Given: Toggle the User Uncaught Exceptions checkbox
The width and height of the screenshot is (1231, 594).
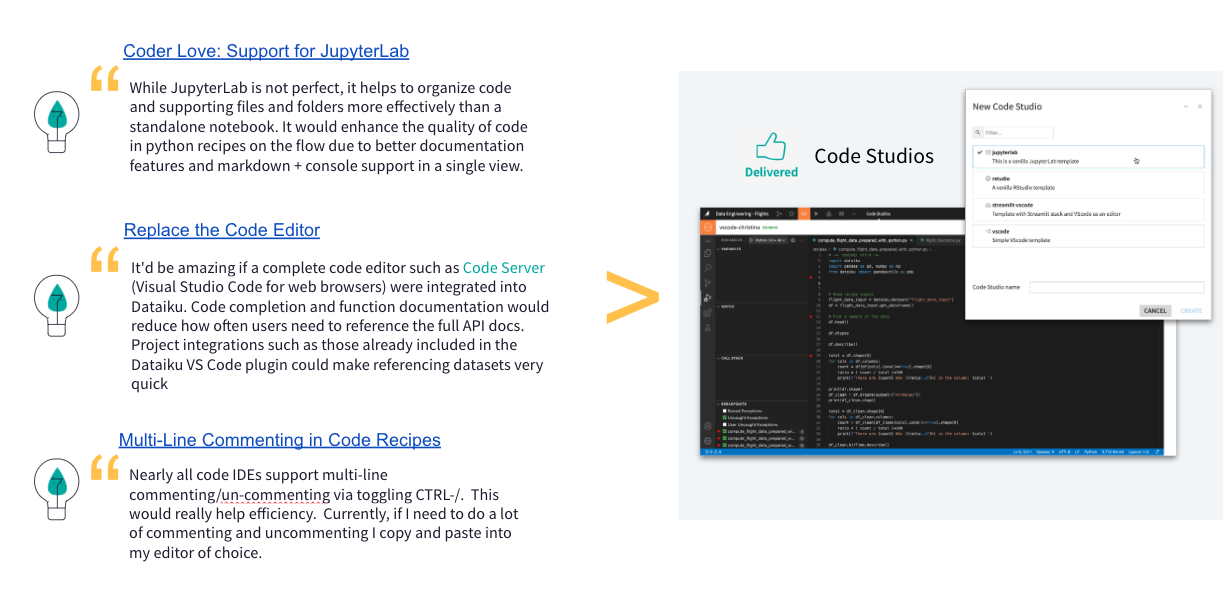Looking at the screenshot, I should (x=725, y=425).
